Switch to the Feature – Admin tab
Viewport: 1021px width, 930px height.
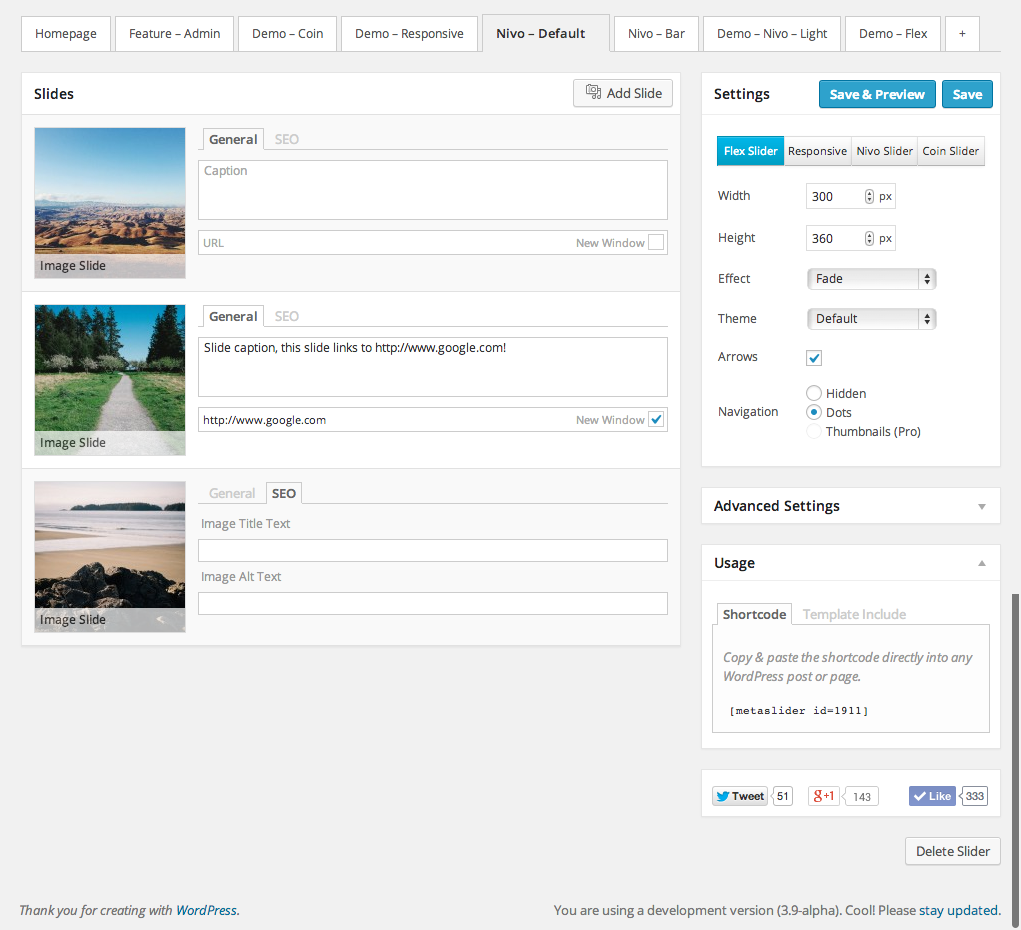tap(175, 33)
